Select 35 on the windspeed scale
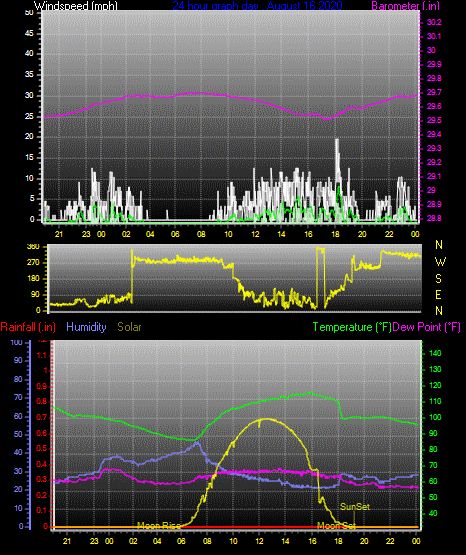This screenshot has width=466, height=555. (29, 75)
